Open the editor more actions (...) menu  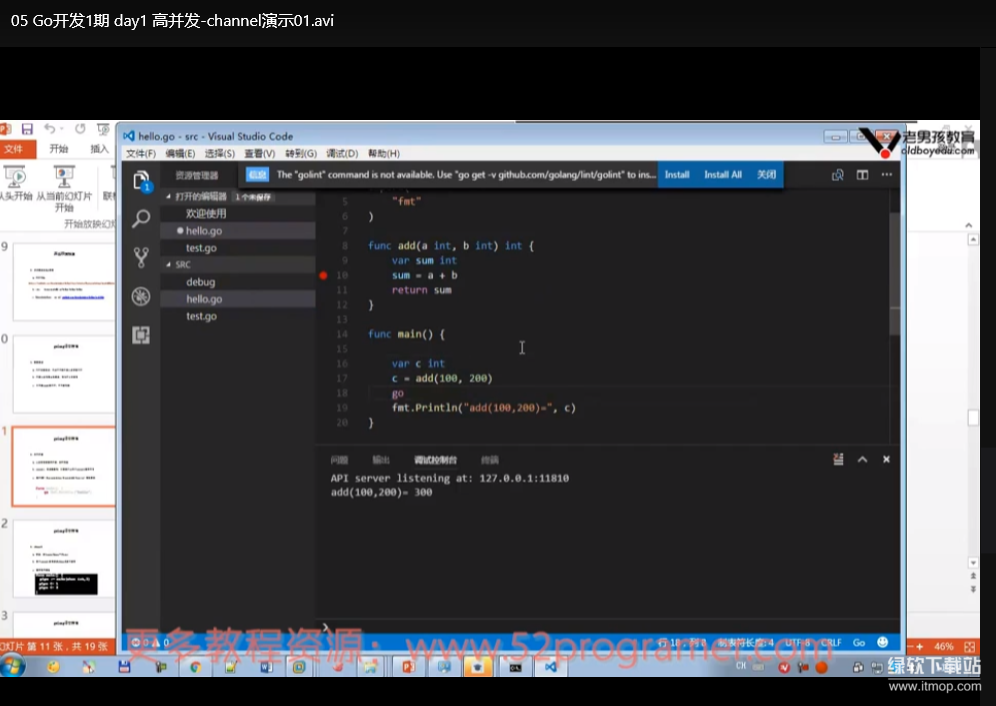[887, 174]
